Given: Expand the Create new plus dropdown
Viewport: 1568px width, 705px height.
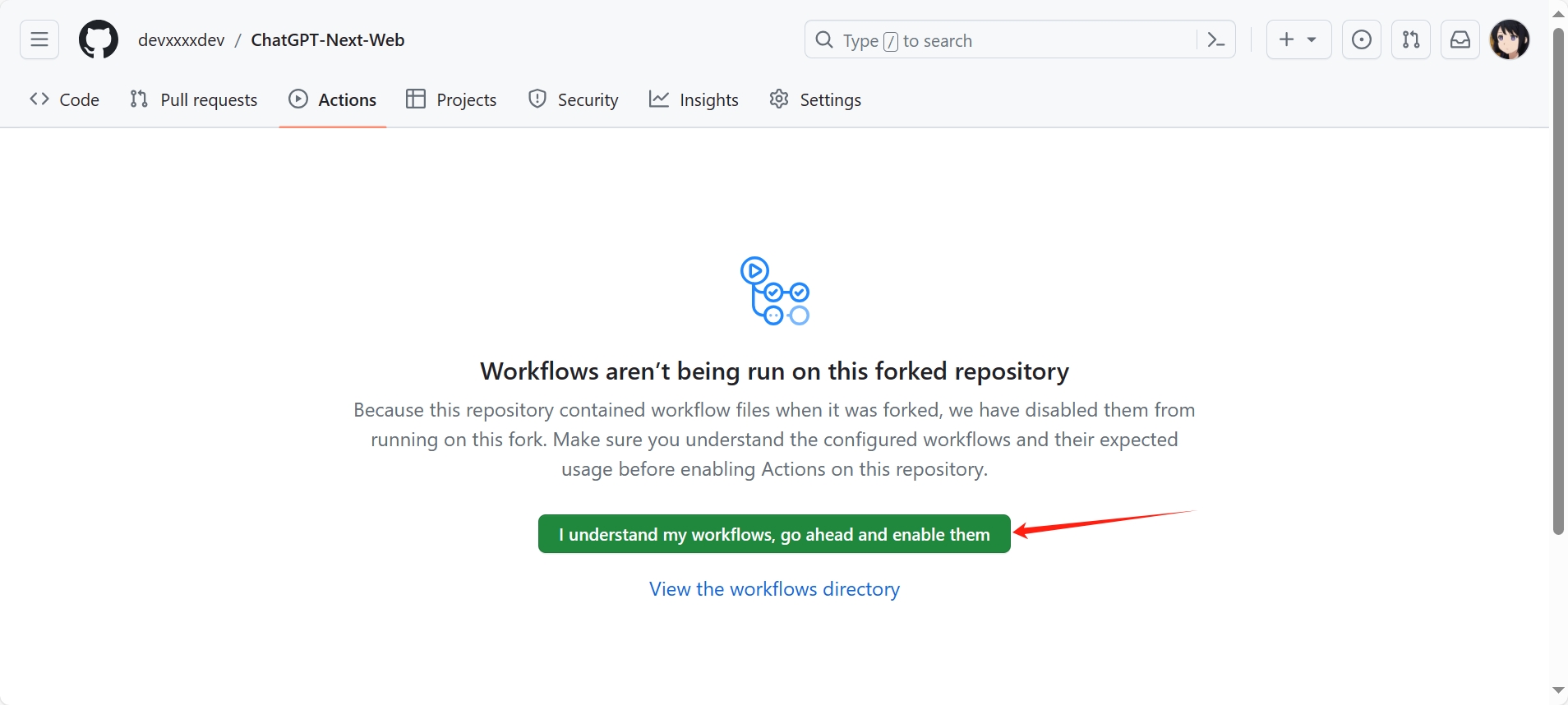Looking at the screenshot, I should tap(1298, 39).
